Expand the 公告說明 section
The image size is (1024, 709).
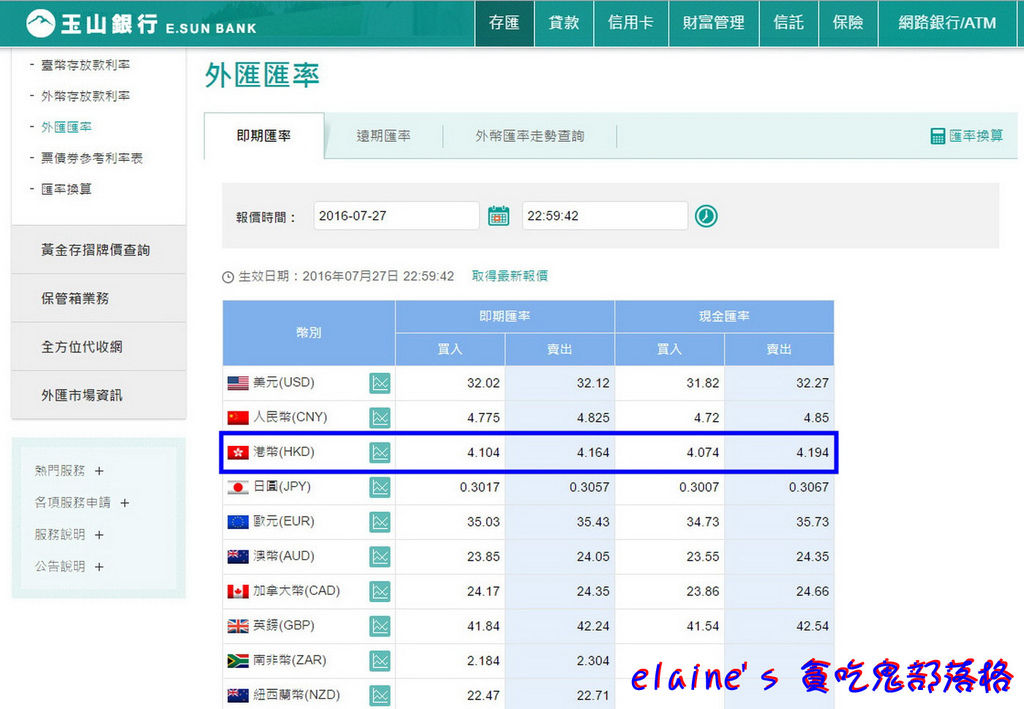[x=99, y=567]
